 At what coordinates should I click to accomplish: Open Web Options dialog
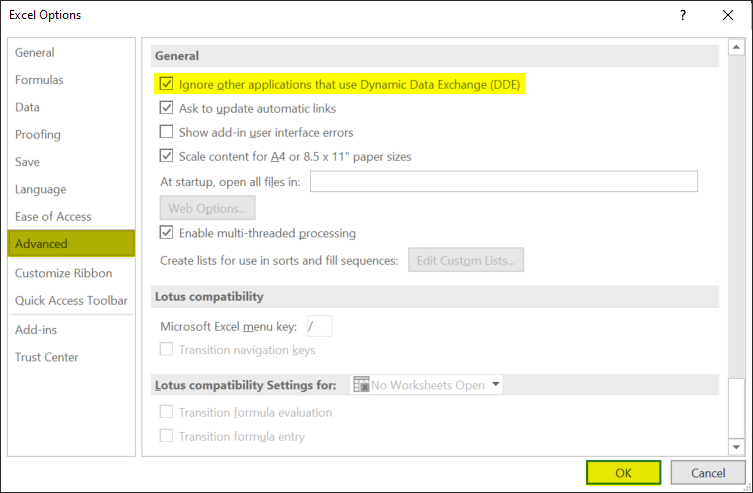point(207,208)
